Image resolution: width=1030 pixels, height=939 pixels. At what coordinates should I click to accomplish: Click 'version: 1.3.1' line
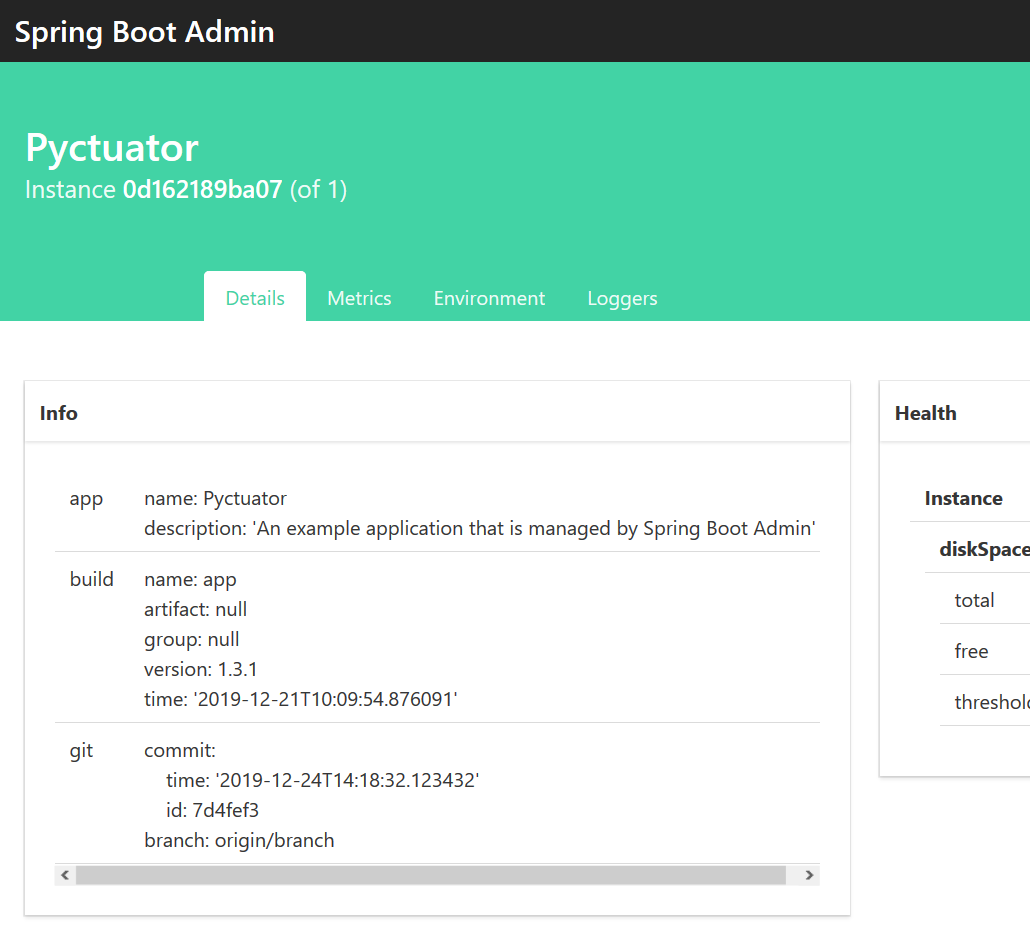click(200, 669)
